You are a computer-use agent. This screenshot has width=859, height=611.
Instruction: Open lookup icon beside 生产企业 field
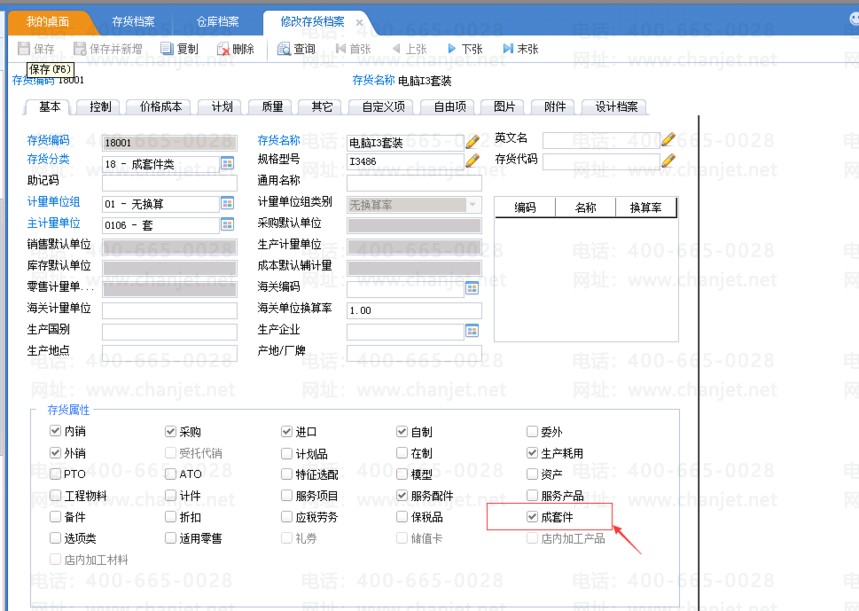click(472, 330)
